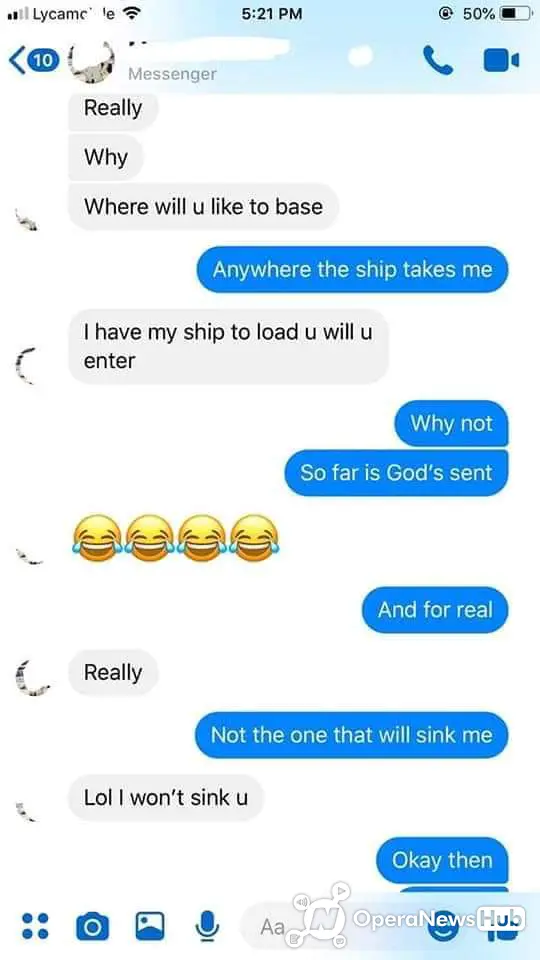This screenshot has height=960, width=540.
Task: Tap the "Not the one that will sink me" bubble
Action: [x=351, y=735]
